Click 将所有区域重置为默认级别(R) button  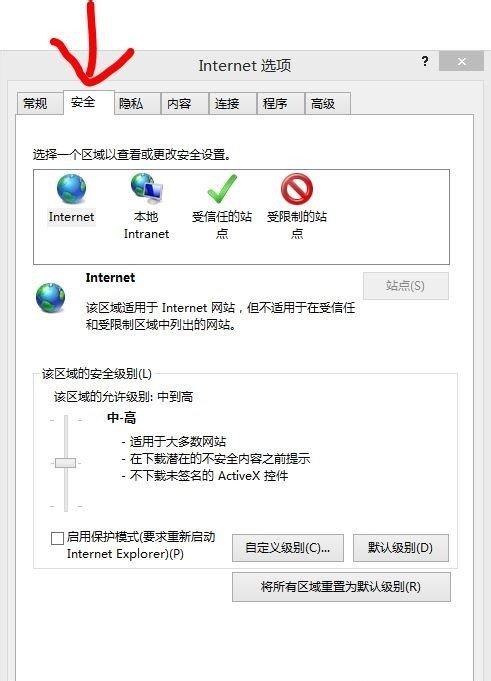(x=341, y=587)
